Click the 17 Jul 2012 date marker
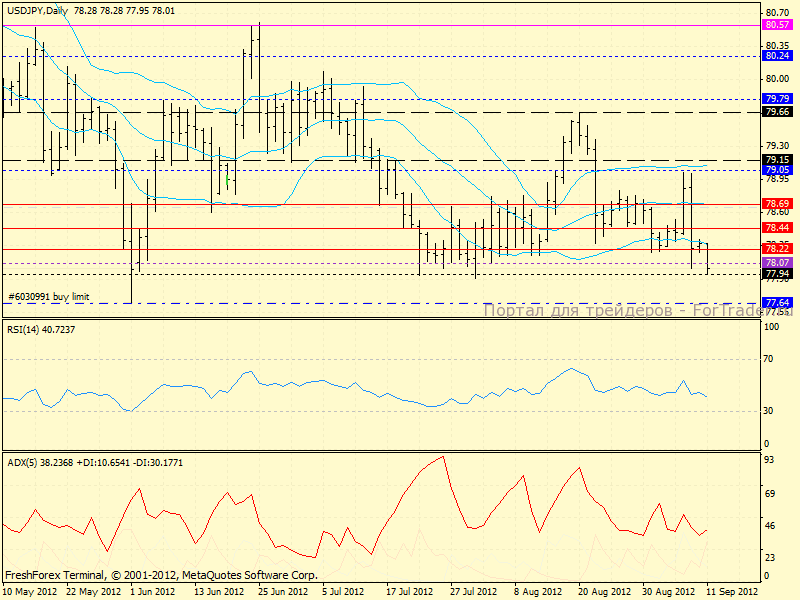This screenshot has width=800, height=600. 410,591
